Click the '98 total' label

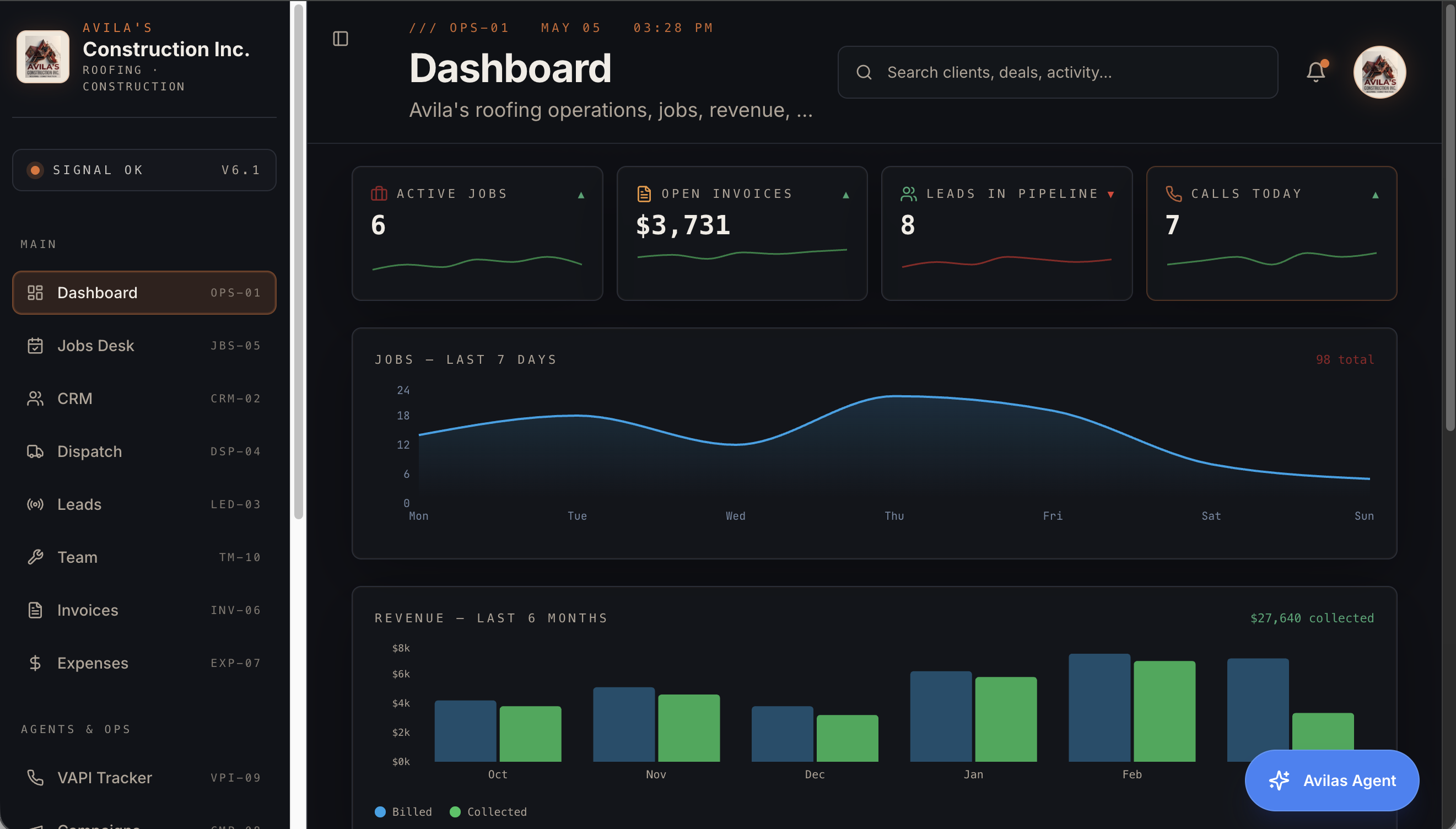click(1345, 360)
